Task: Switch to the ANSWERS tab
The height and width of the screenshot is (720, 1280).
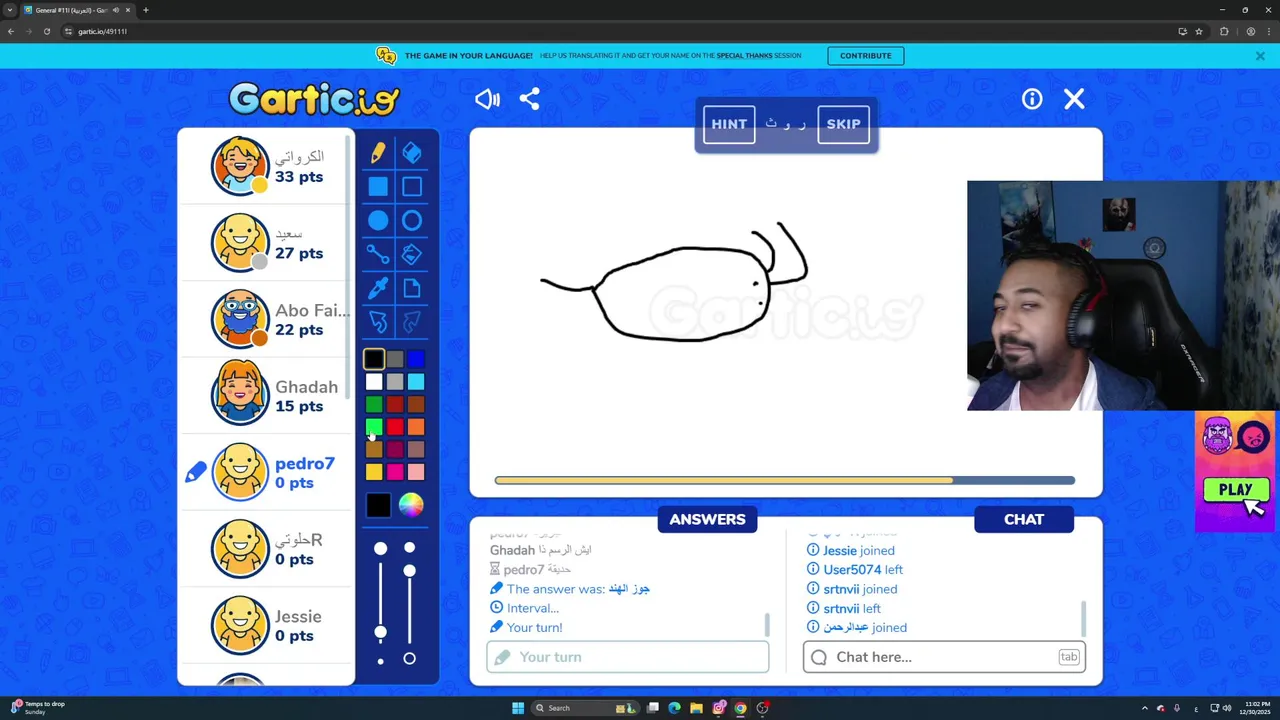Action: click(707, 519)
